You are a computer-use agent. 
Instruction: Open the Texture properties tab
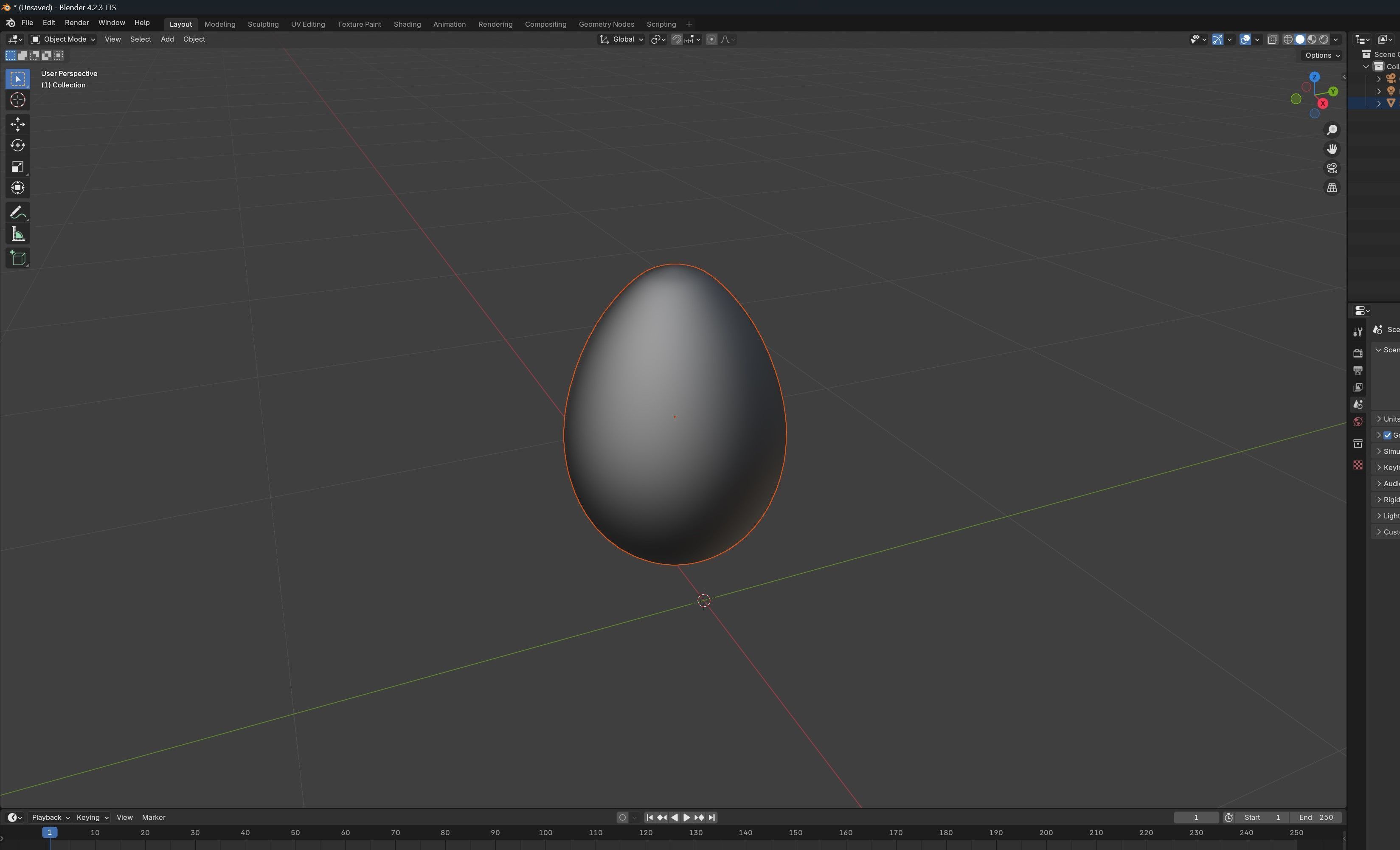pos(1358,465)
